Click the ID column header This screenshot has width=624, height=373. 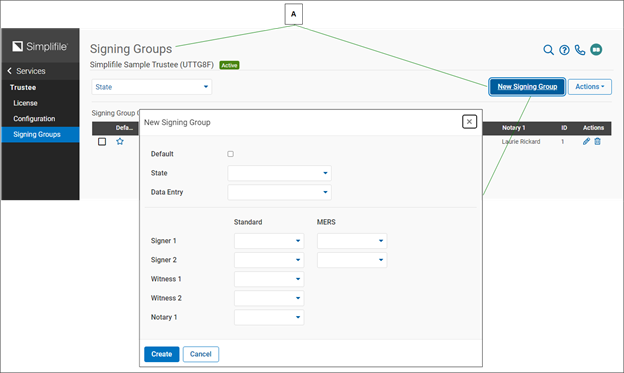click(x=564, y=128)
